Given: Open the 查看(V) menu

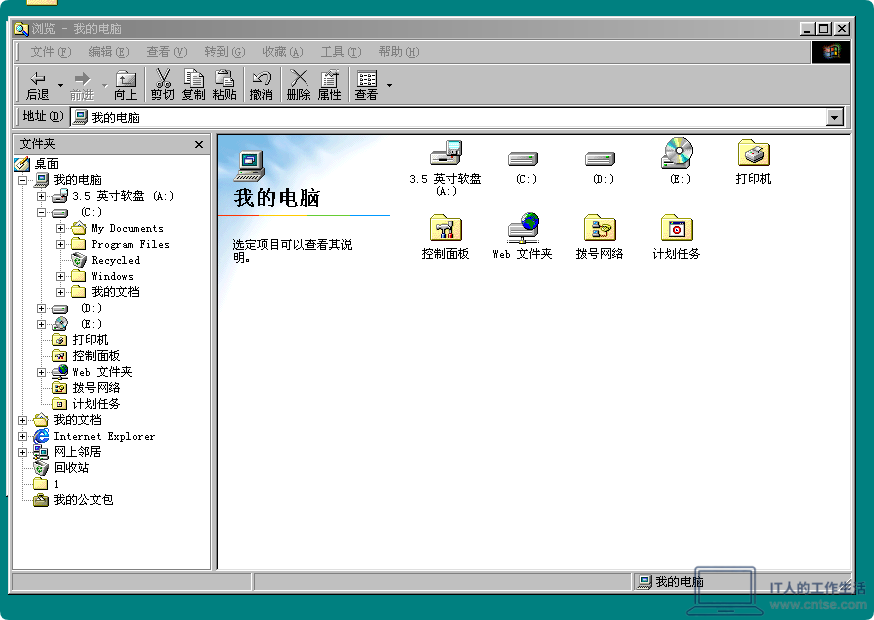Looking at the screenshot, I should tap(167, 52).
